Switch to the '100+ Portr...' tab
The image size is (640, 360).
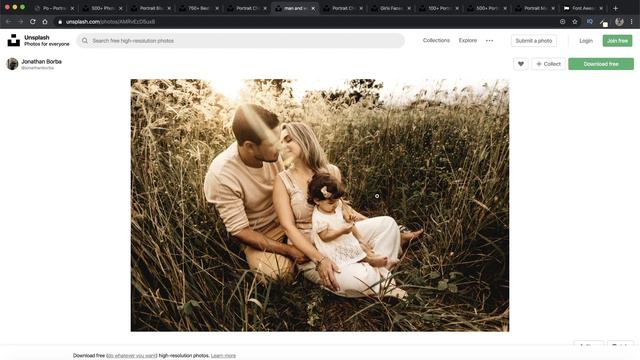point(438,8)
